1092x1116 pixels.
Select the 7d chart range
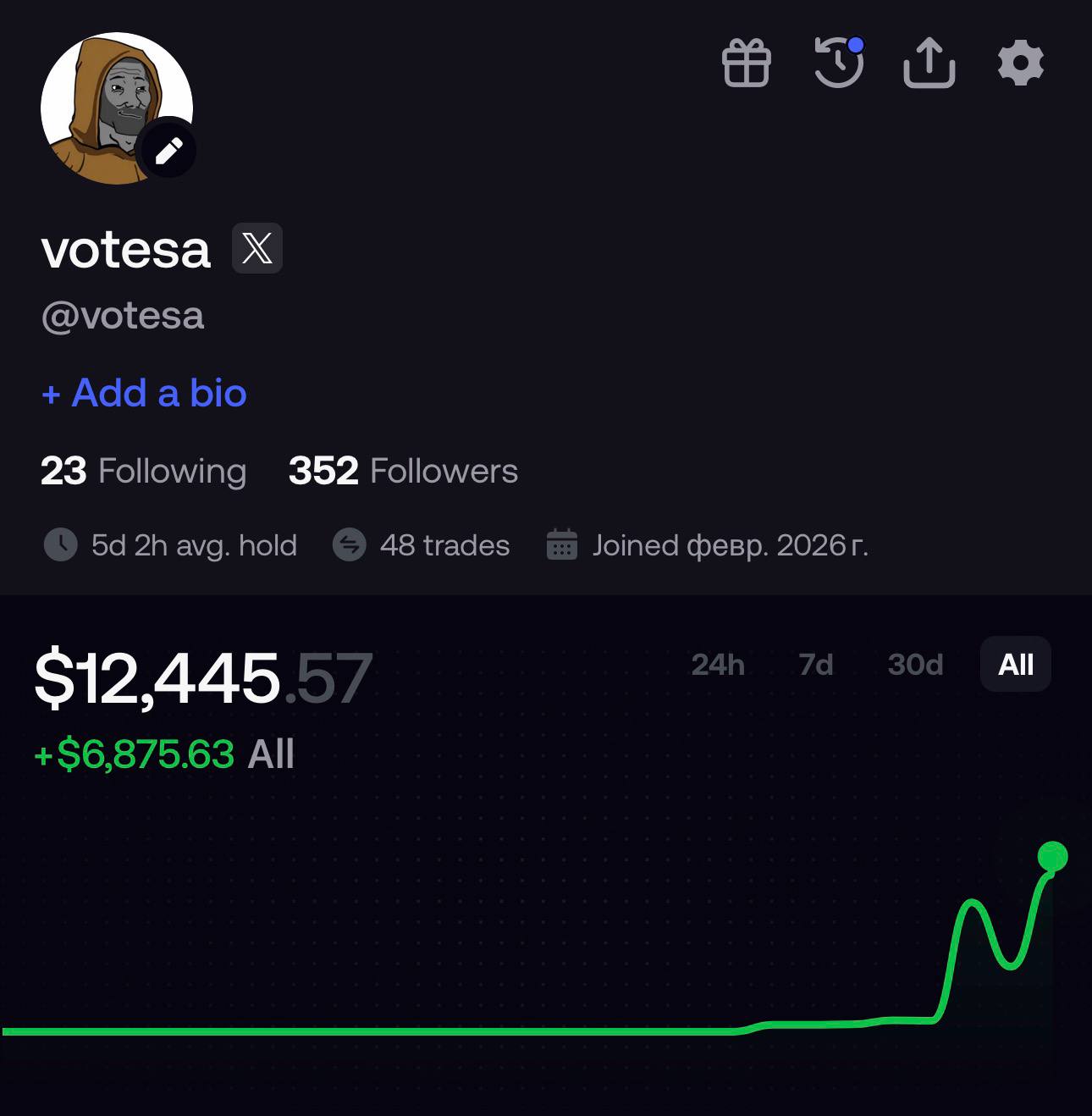coord(816,665)
